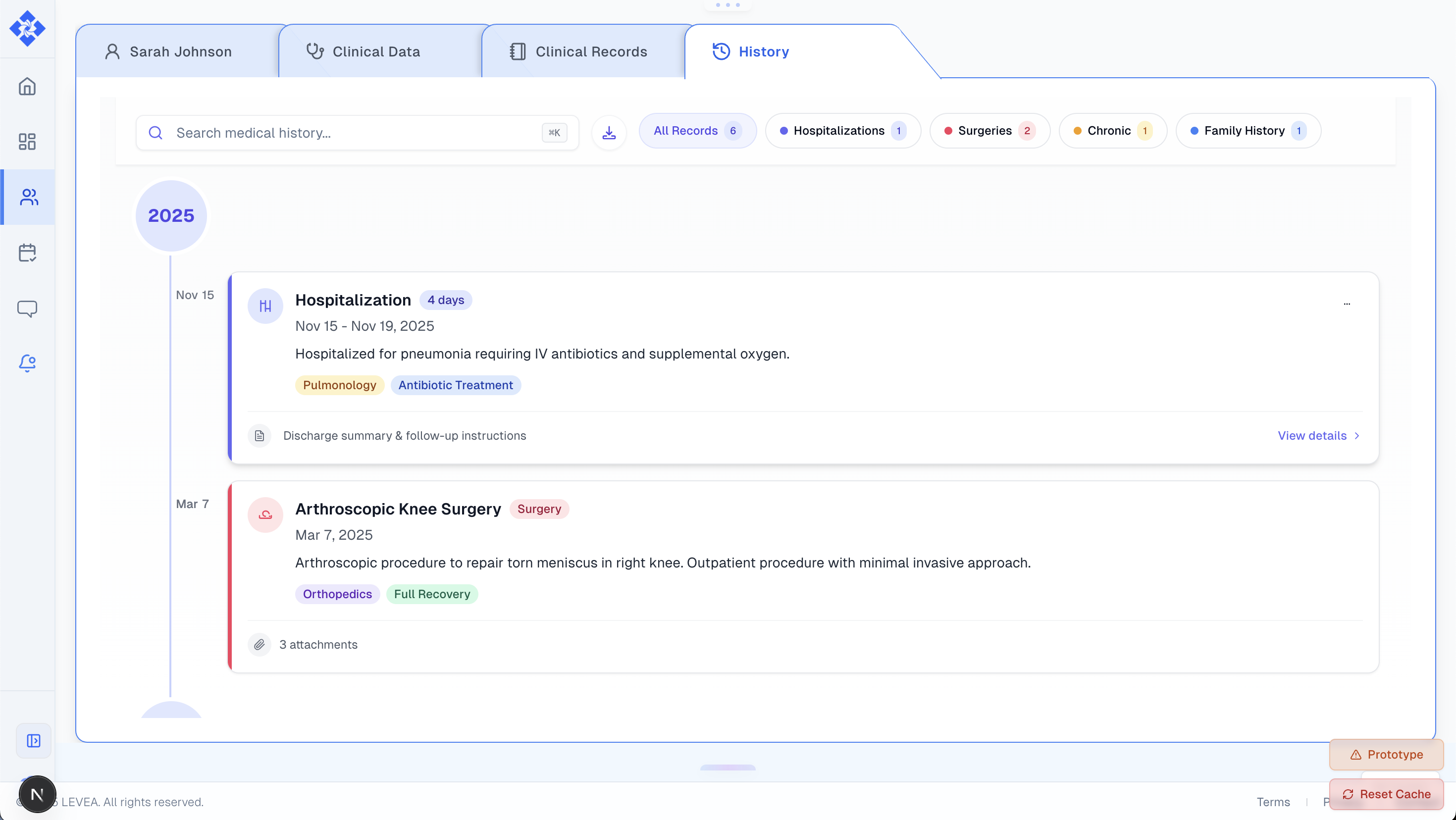Filter by Surgeries records

click(989, 131)
